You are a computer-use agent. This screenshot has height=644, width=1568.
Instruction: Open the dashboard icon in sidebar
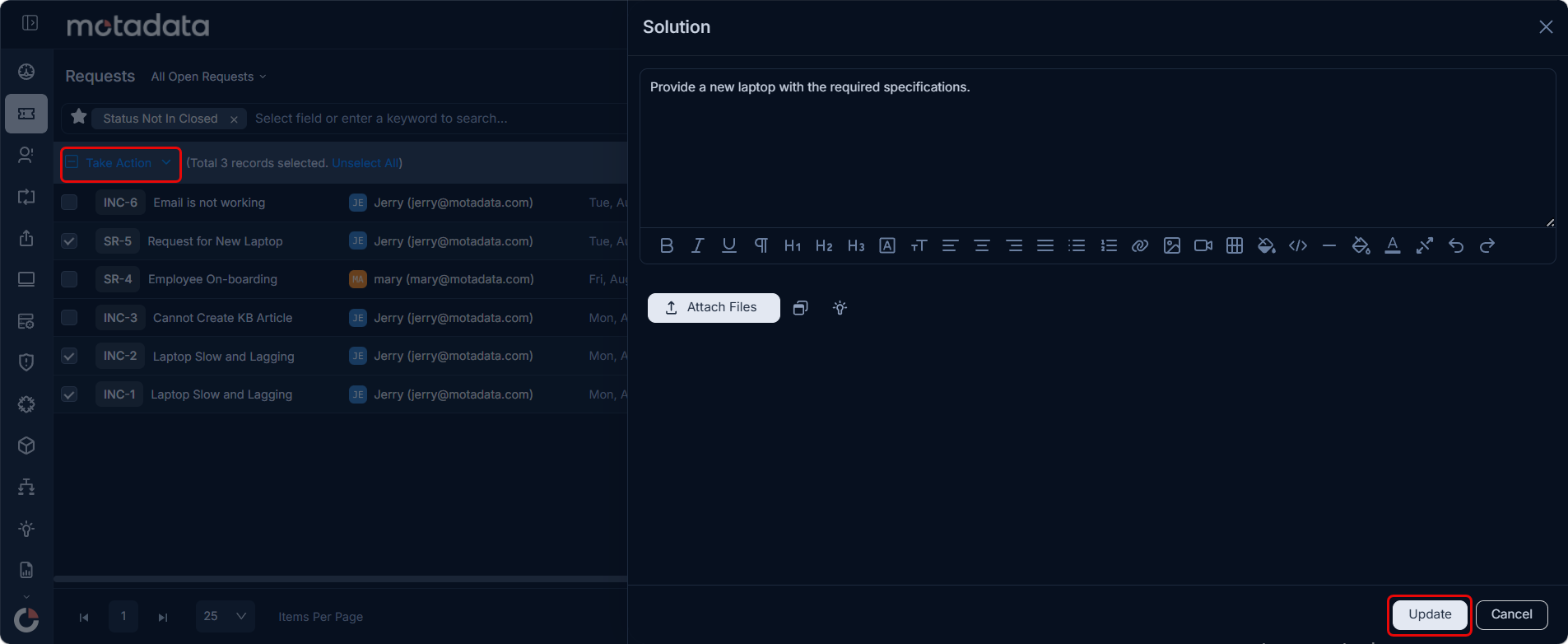(26, 72)
